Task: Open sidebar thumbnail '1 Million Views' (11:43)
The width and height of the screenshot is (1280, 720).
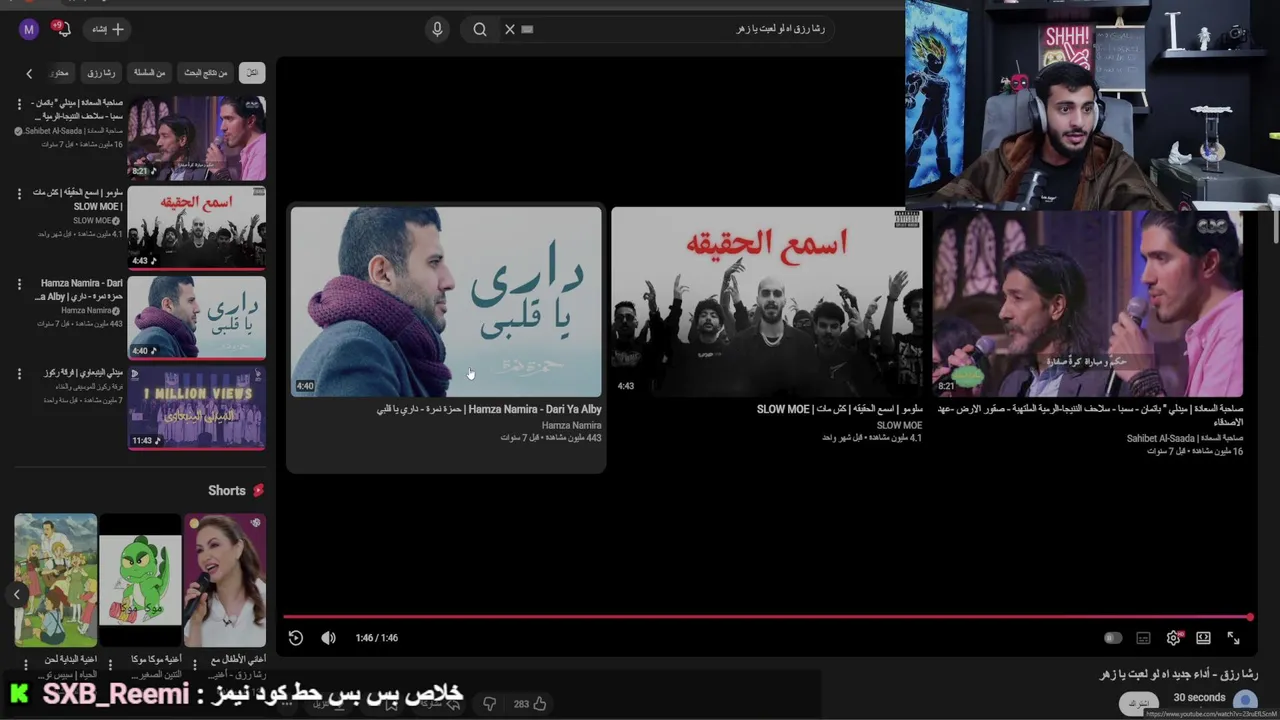Action: 197,408
